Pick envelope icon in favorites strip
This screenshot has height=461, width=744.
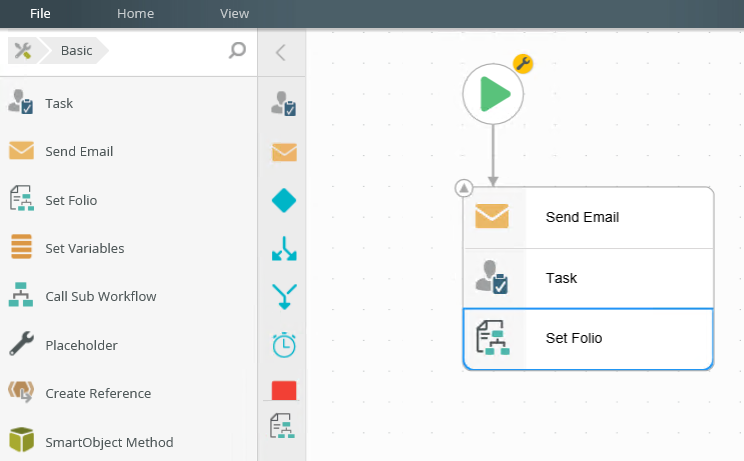284,152
